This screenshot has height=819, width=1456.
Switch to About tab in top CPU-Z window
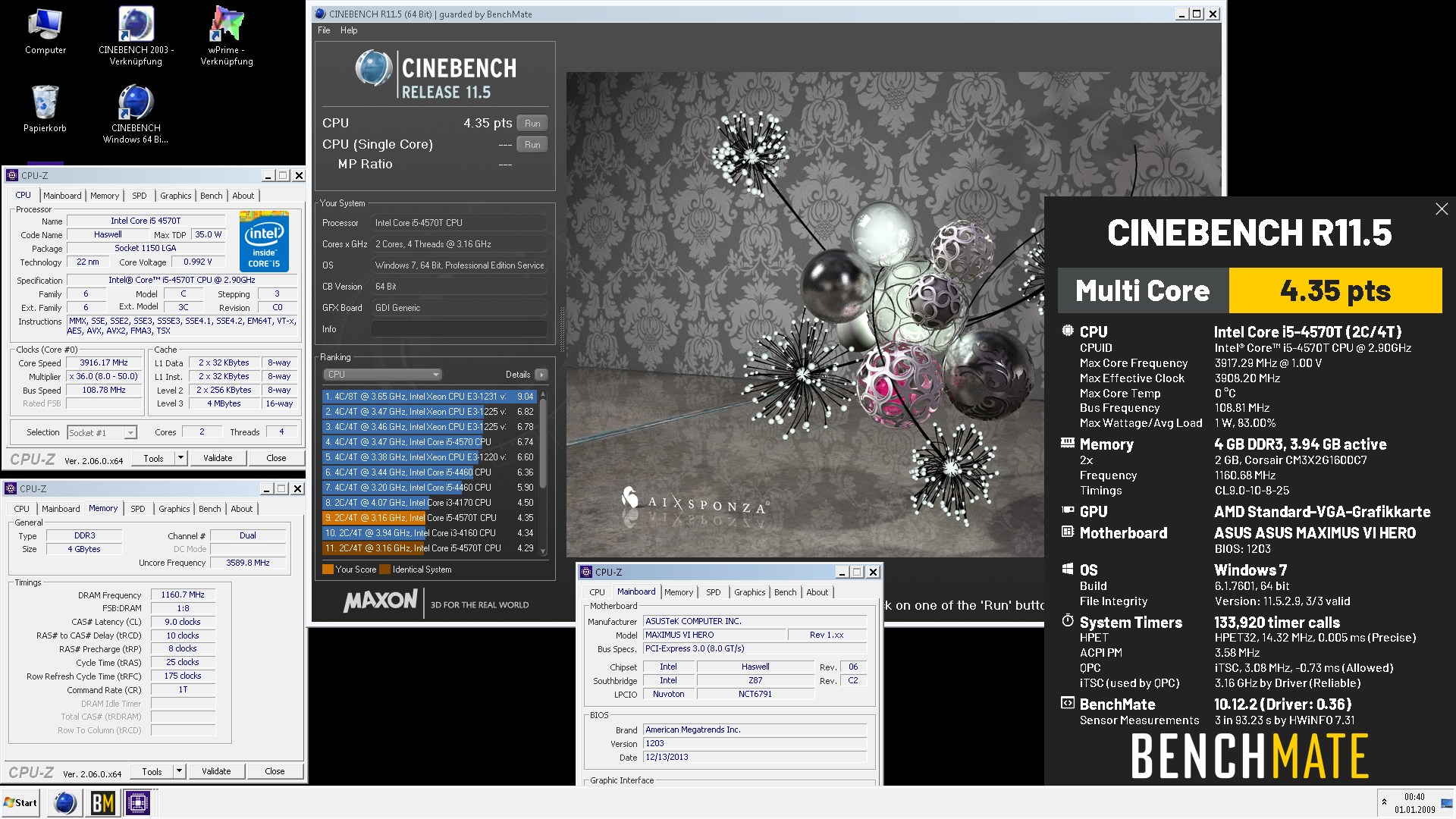(x=243, y=196)
